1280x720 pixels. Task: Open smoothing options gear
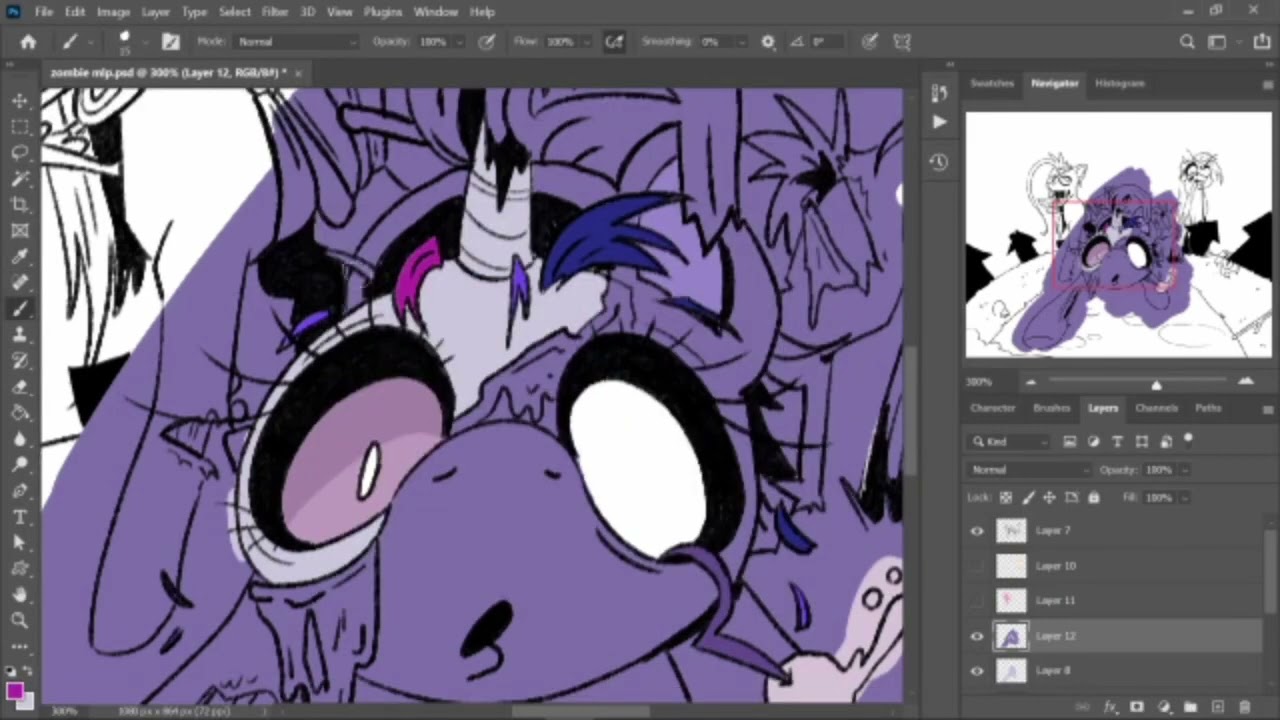point(768,42)
